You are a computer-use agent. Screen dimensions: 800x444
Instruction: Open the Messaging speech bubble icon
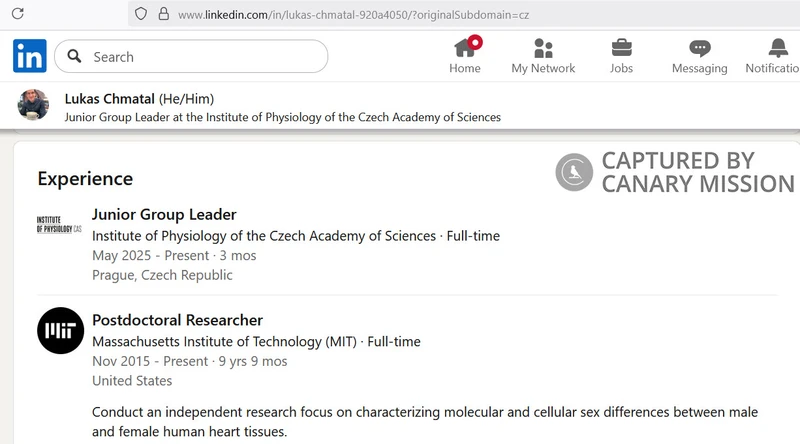tap(699, 48)
